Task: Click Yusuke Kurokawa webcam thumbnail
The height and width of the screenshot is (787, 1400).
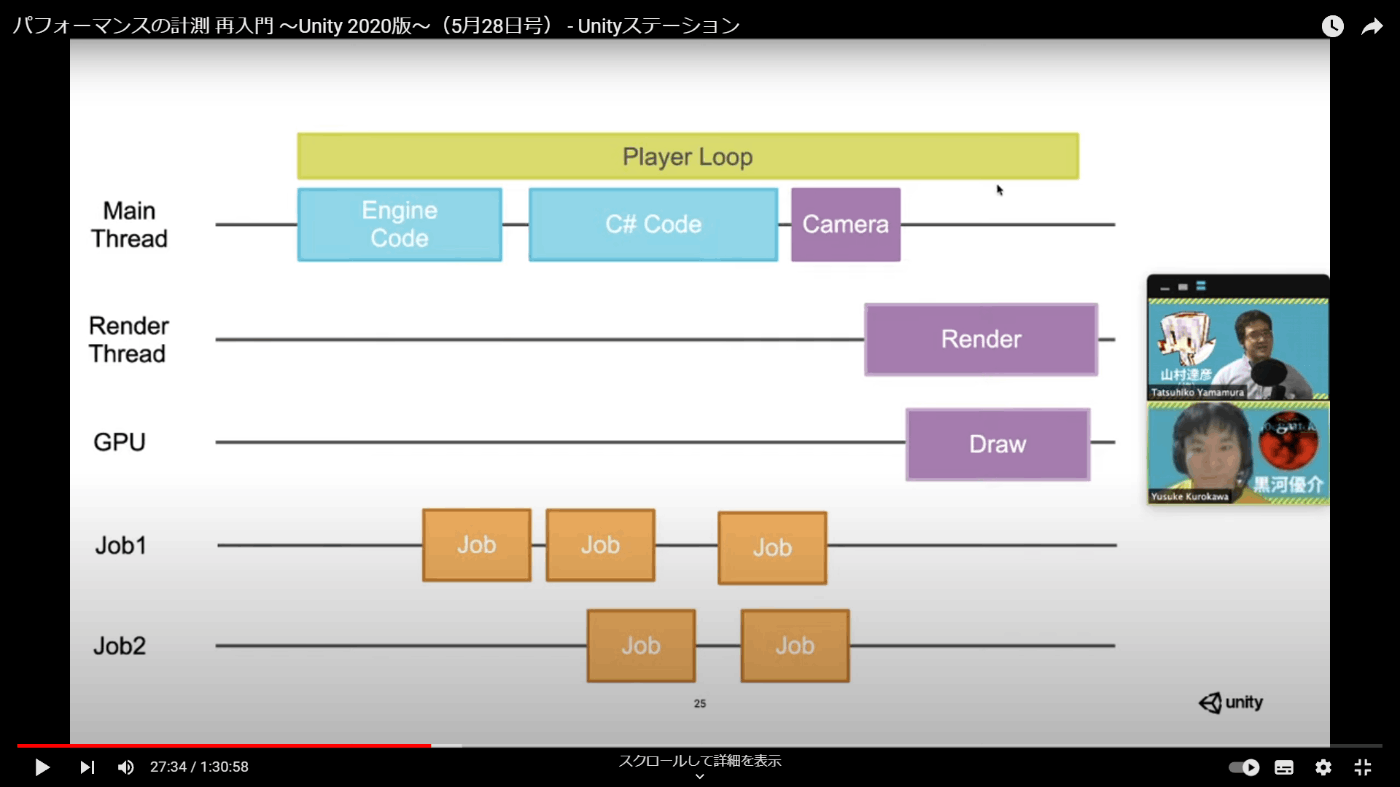Action: (x=1238, y=453)
